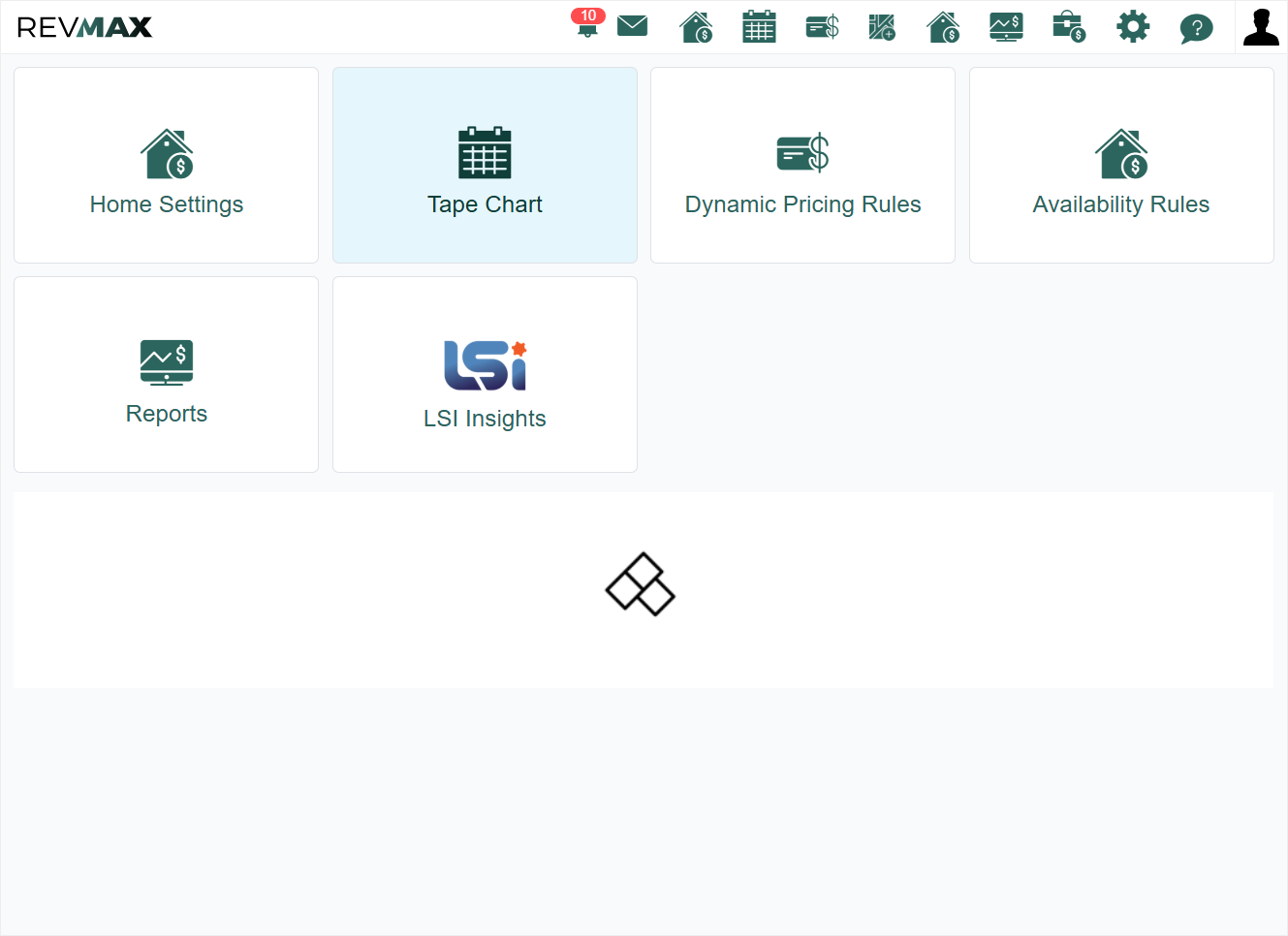1288x936 pixels.
Task: Open the help question-mark bubble
Action: click(1197, 28)
